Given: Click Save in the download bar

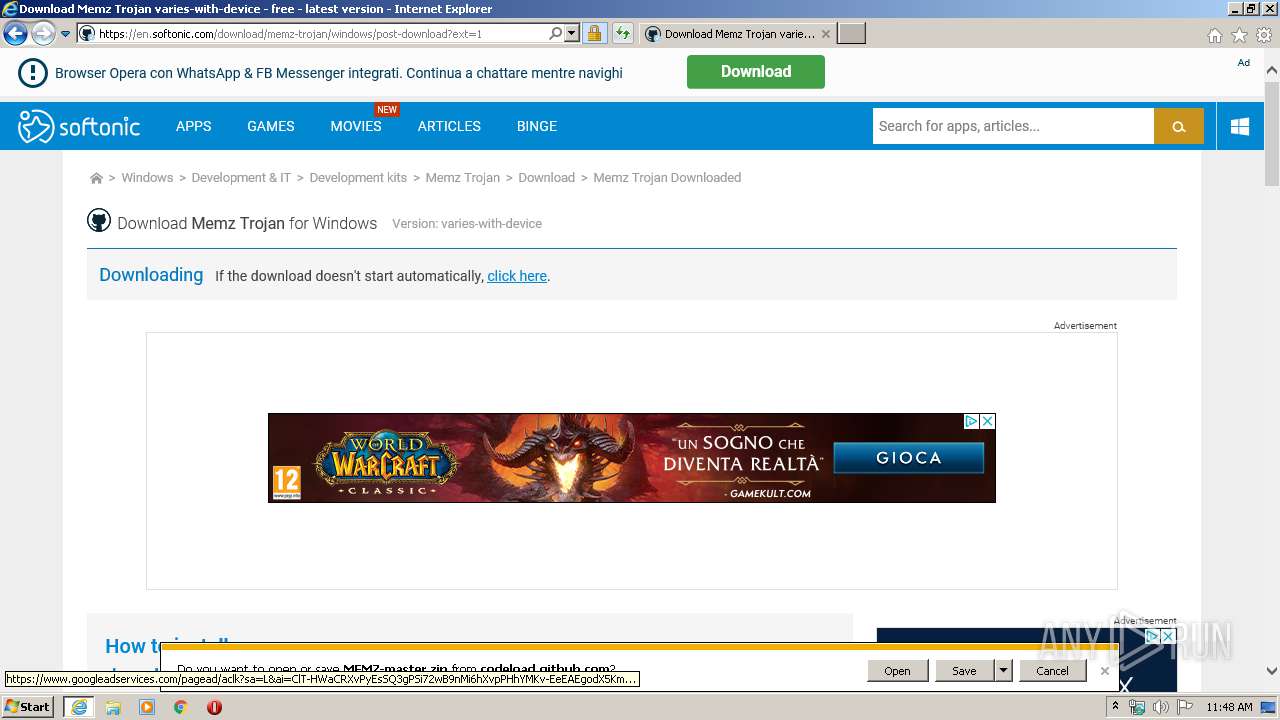Looking at the screenshot, I should (x=964, y=671).
